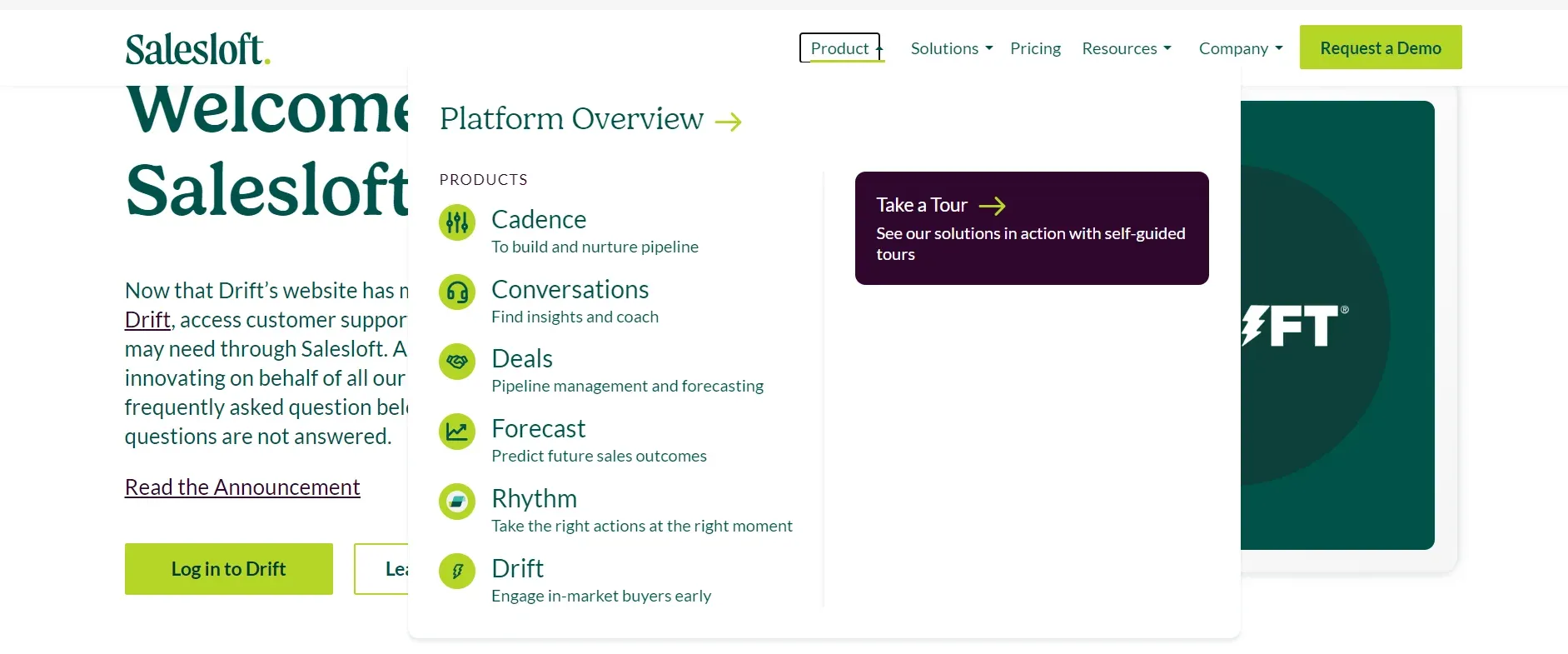1568x654 pixels.
Task: Click the Take a Tour arrow icon
Action: coord(992,206)
